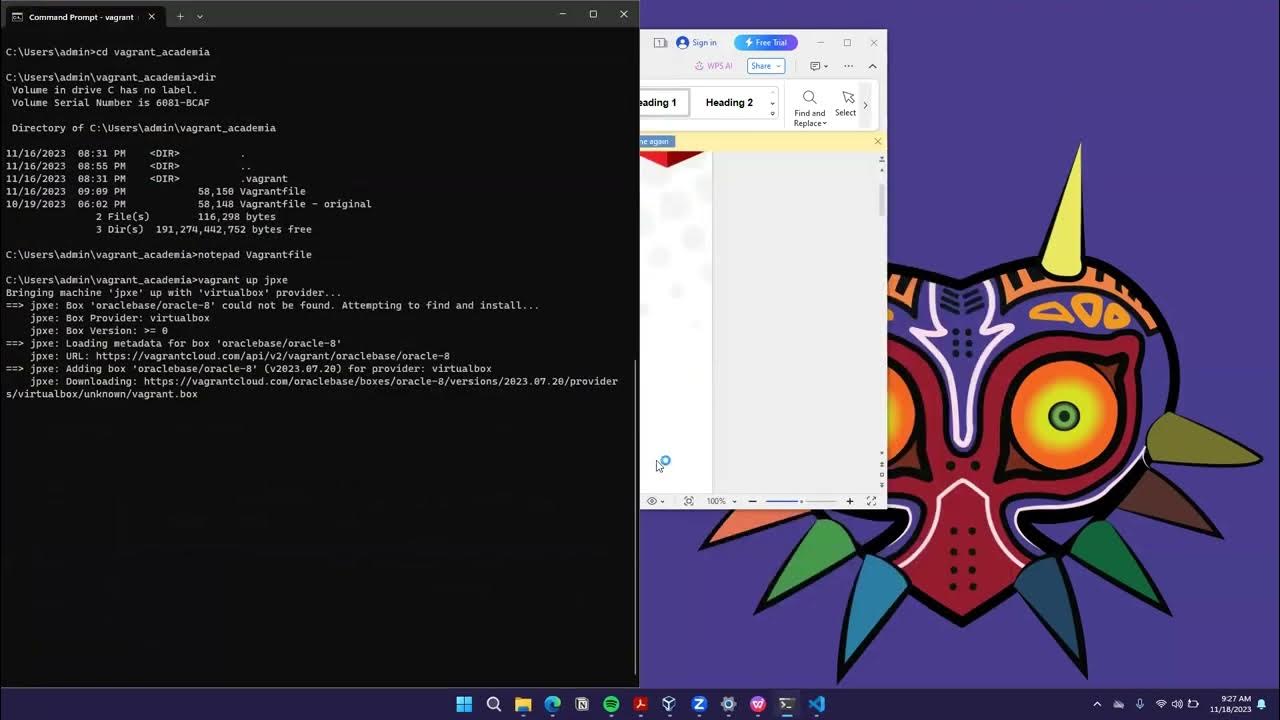Collapse the WPS ribbon with the chevron
The height and width of the screenshot is (720, 1280).
click(x=872, y=66)
